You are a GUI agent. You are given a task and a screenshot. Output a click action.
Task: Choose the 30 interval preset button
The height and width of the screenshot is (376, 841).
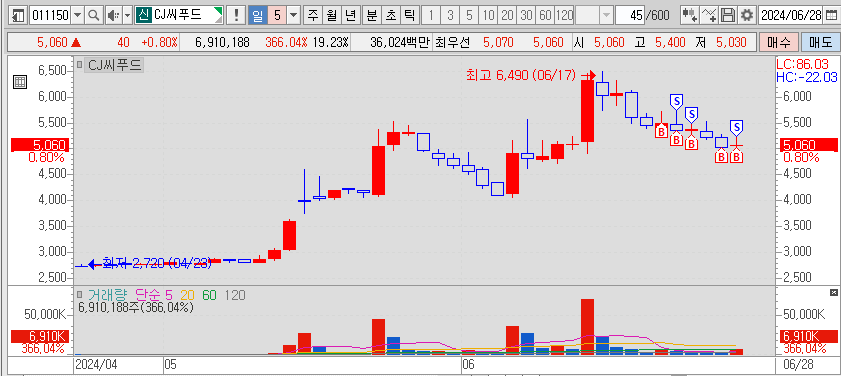click(x=526, y=15)
